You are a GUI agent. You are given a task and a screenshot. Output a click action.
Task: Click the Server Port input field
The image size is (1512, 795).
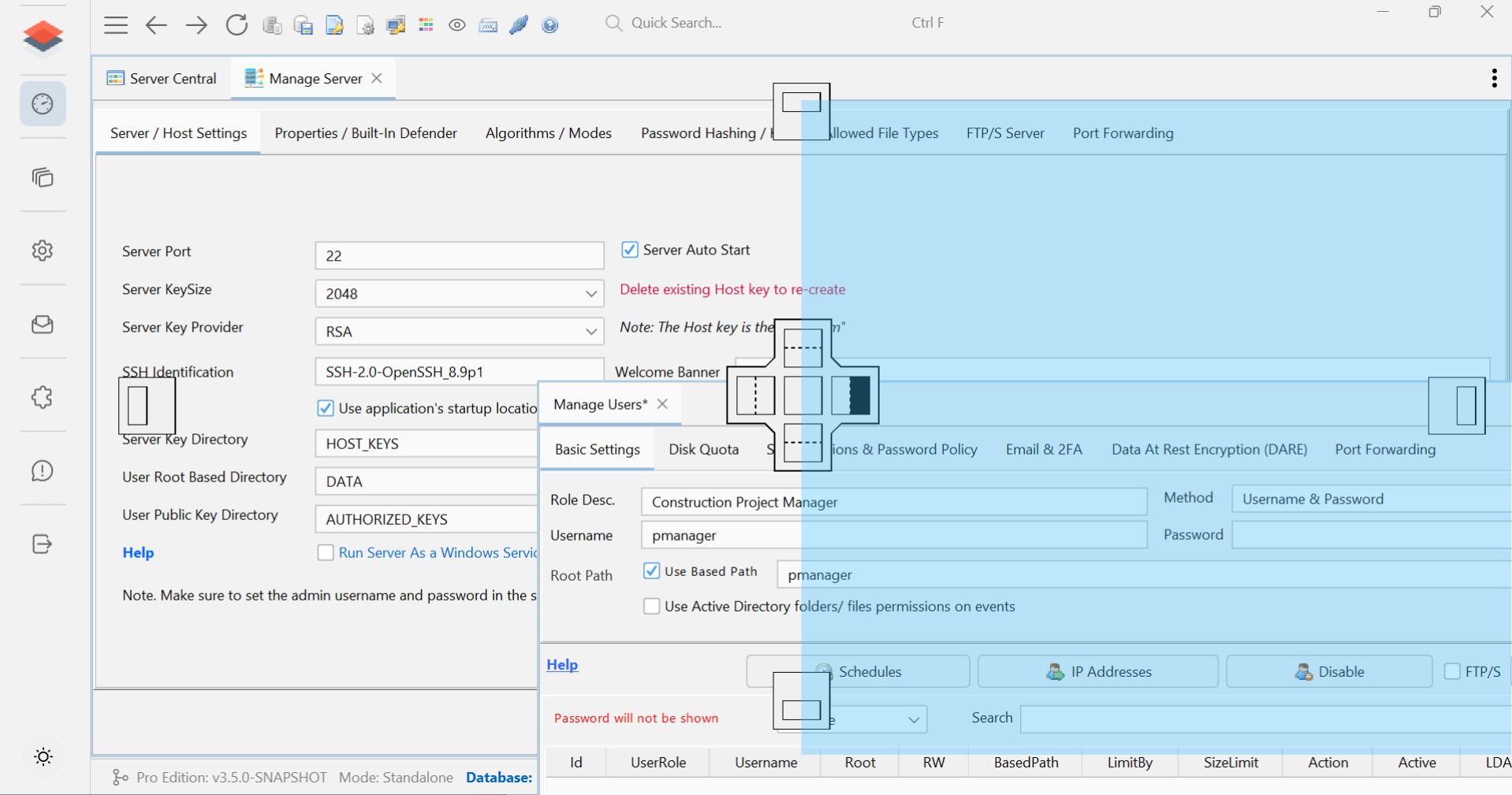click(x=459, y=256)
